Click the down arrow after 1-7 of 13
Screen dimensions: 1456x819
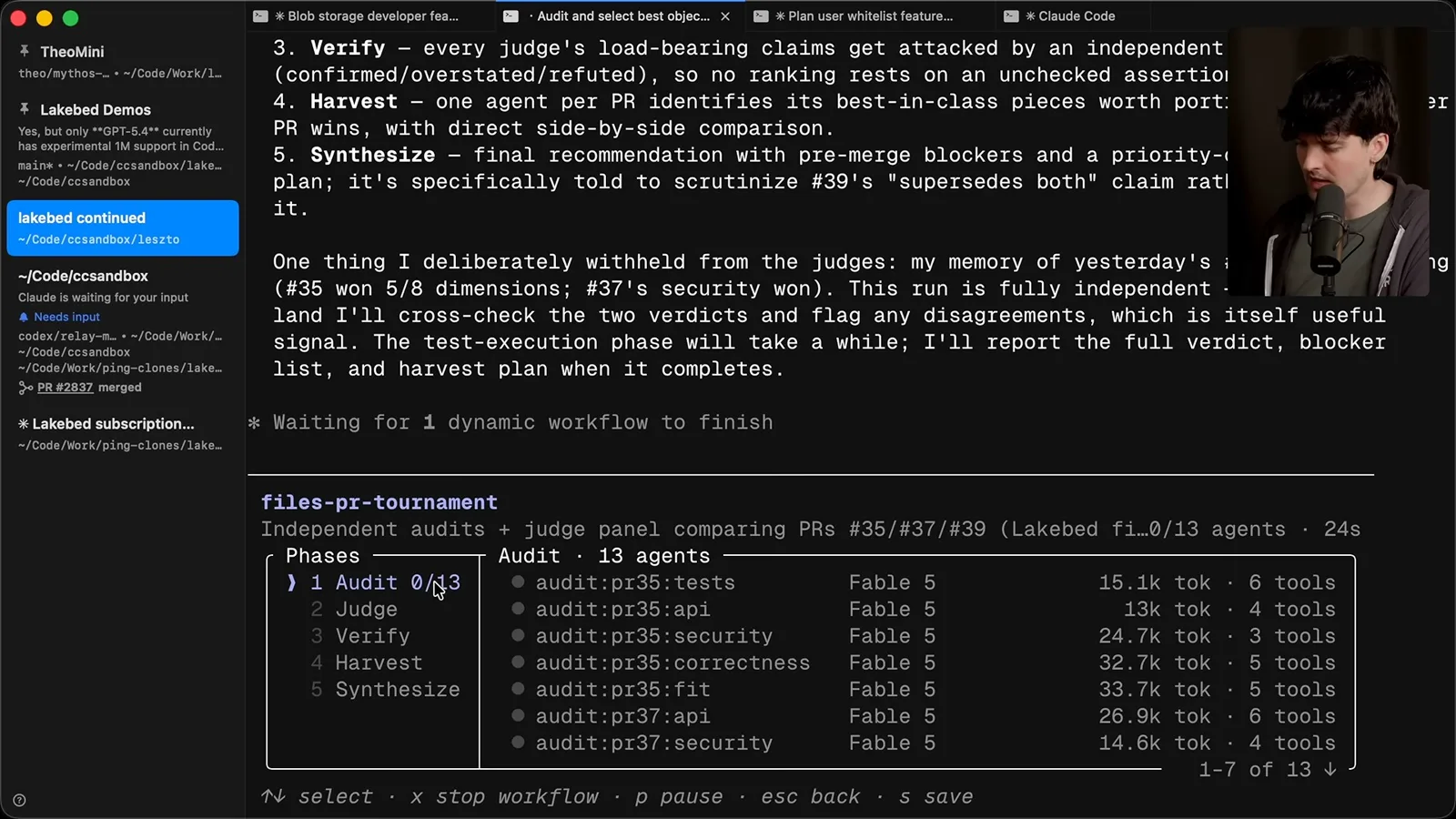1330,770
